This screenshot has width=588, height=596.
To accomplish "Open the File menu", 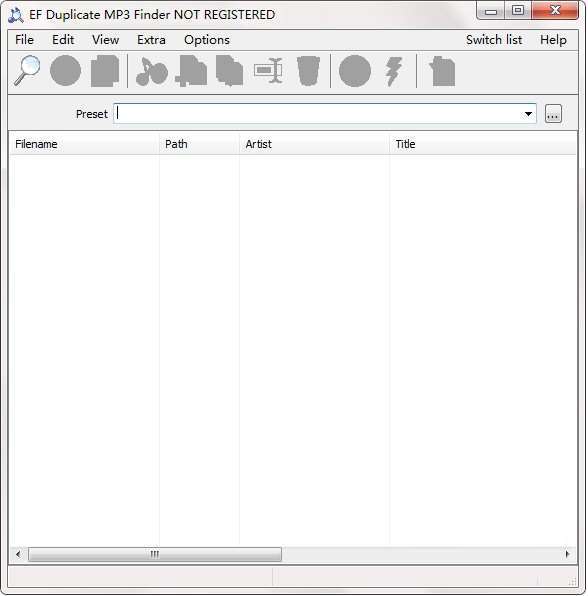I will 24,40.
